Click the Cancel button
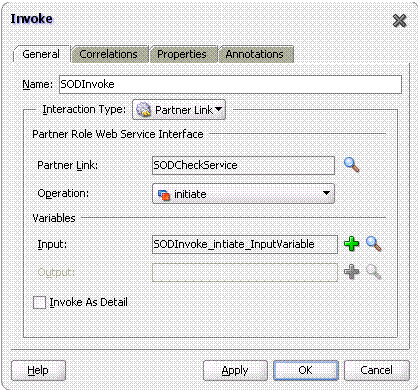Viewport: 418px width, 391px height. (376, 370)
